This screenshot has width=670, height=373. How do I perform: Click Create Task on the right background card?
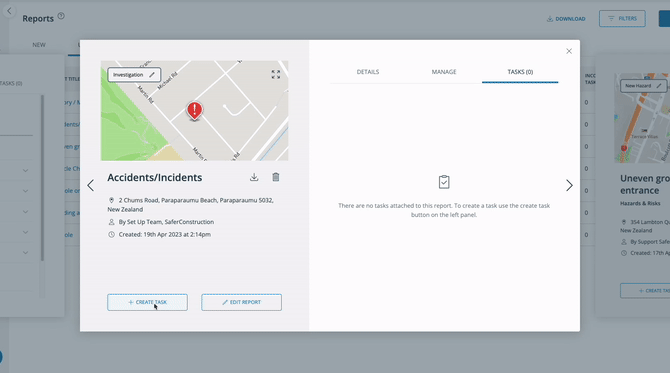pyautogui.click(x=645, y=291)
